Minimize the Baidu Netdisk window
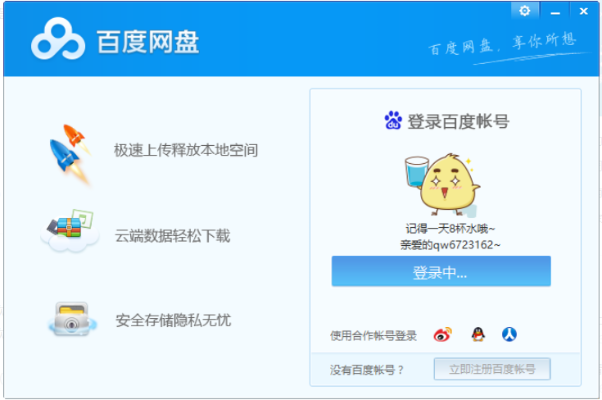This screenshot has height=400, width=602. pos(555,10)
